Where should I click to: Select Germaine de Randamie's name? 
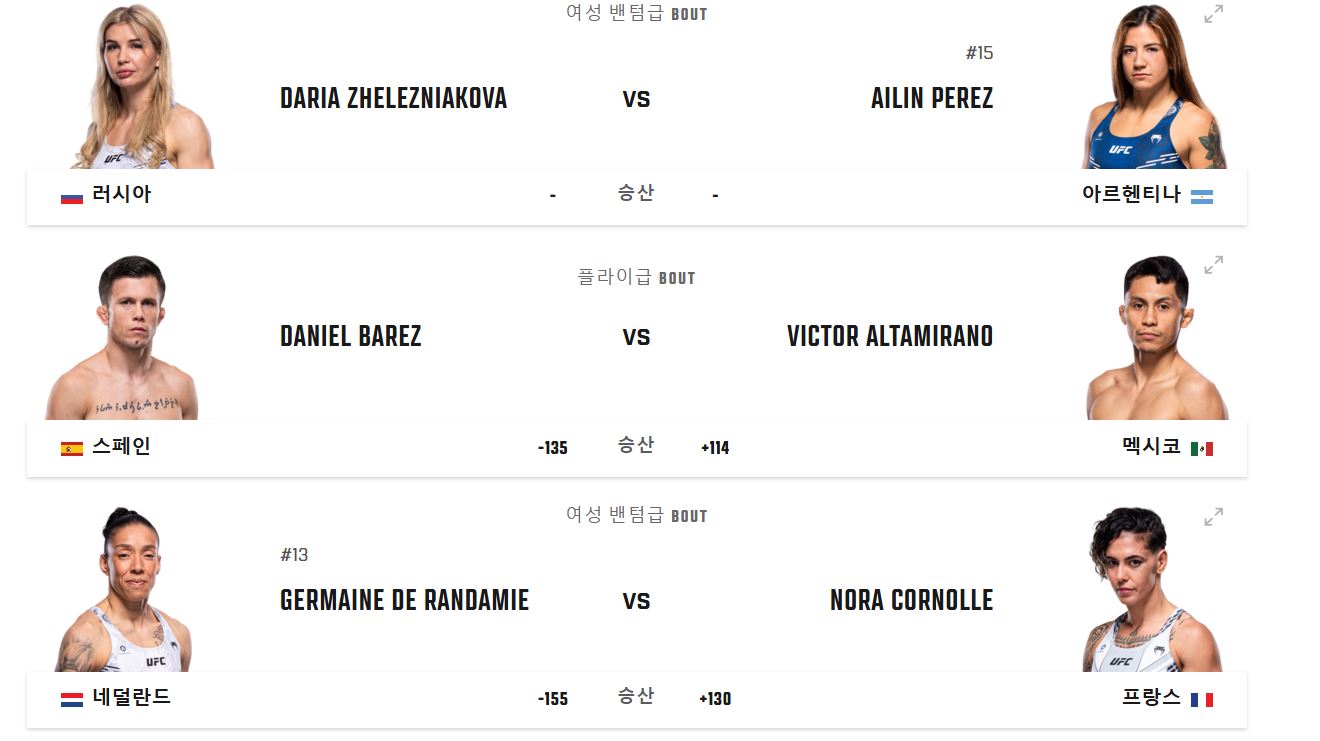[x=404, y=600]
